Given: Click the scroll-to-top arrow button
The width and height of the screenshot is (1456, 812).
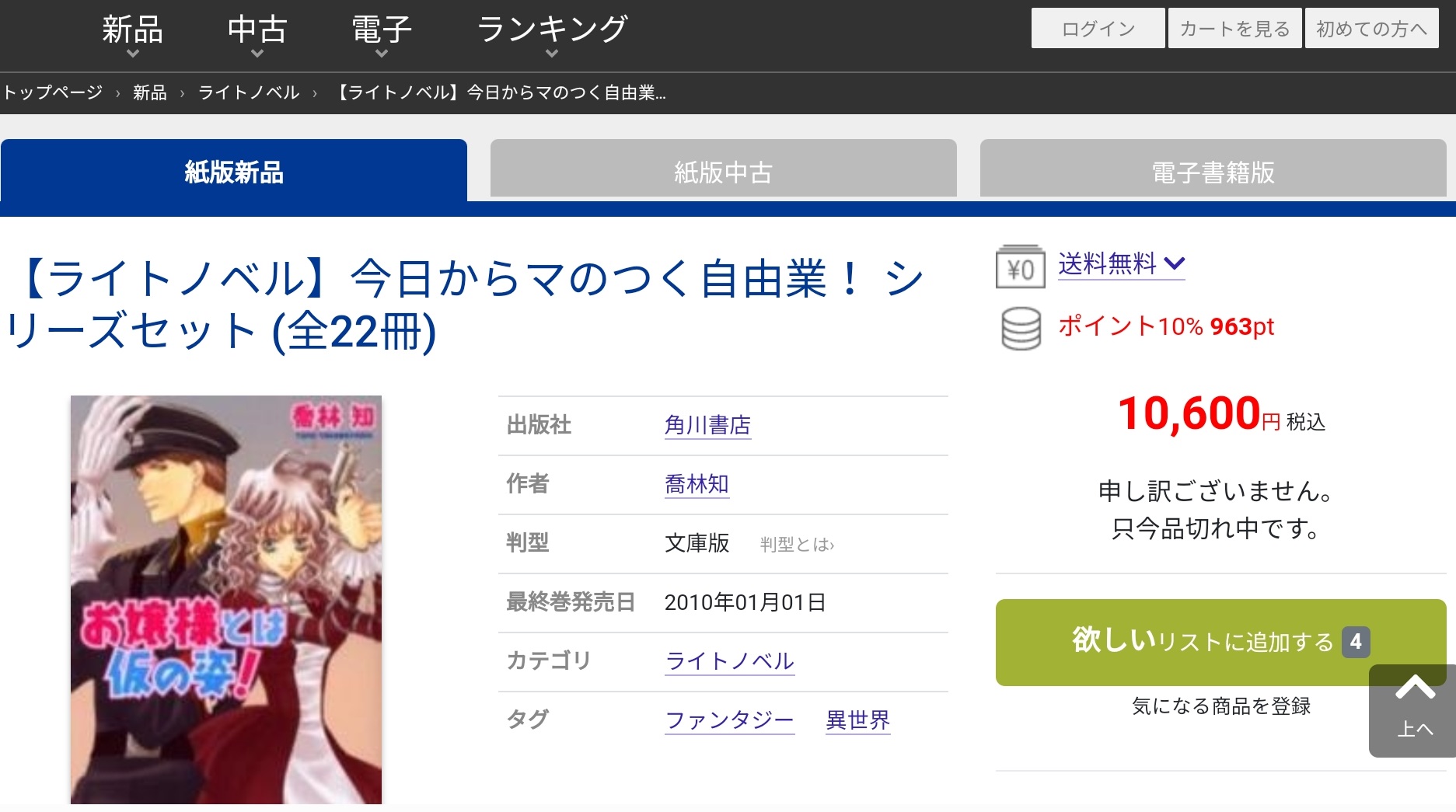Looking at the screenshot, I should coord(1413,710).
